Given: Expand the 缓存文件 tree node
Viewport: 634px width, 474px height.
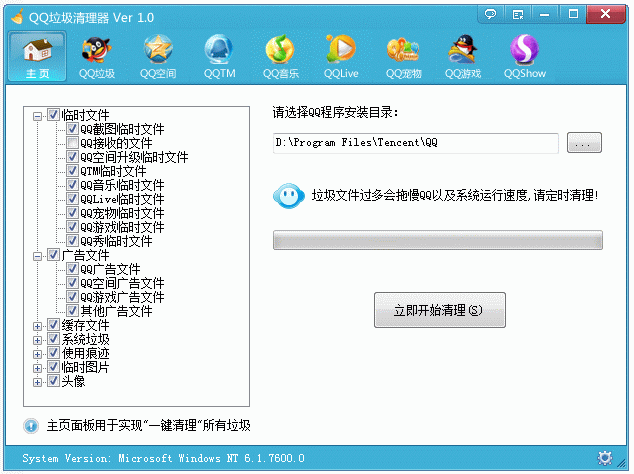Looking at the screenshot, I should pos(37,326).
